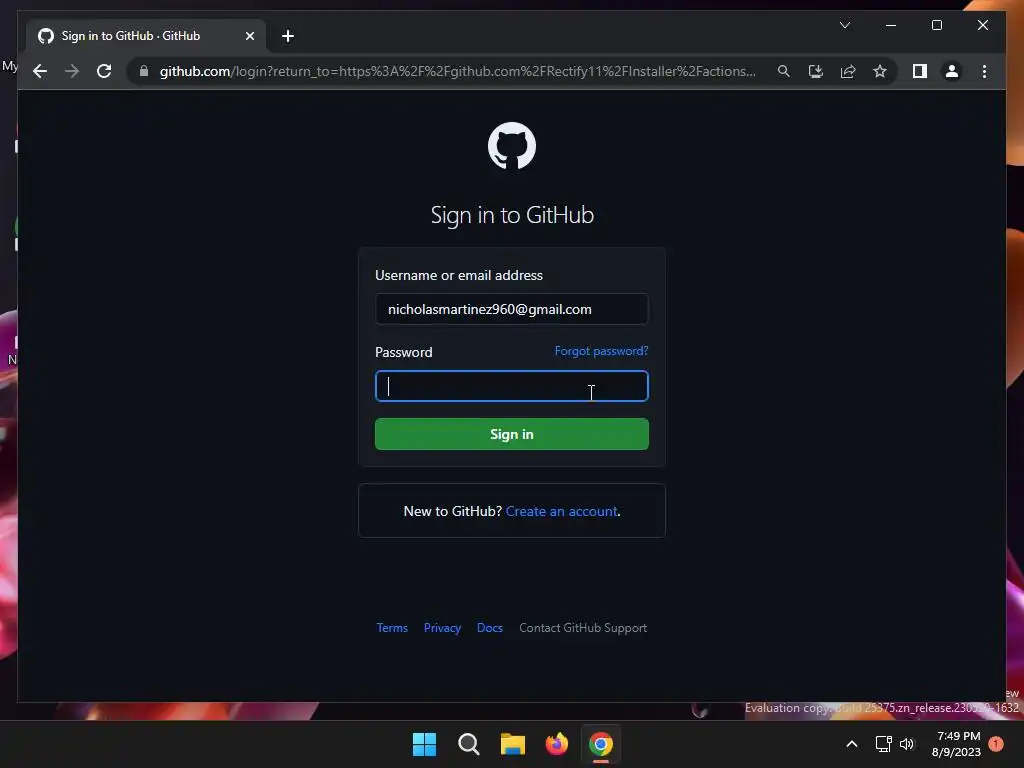The height and width of the screenshot is (768, 1024).
Task: Open the Chrome profile menu
Action: [x=952, y=71]
